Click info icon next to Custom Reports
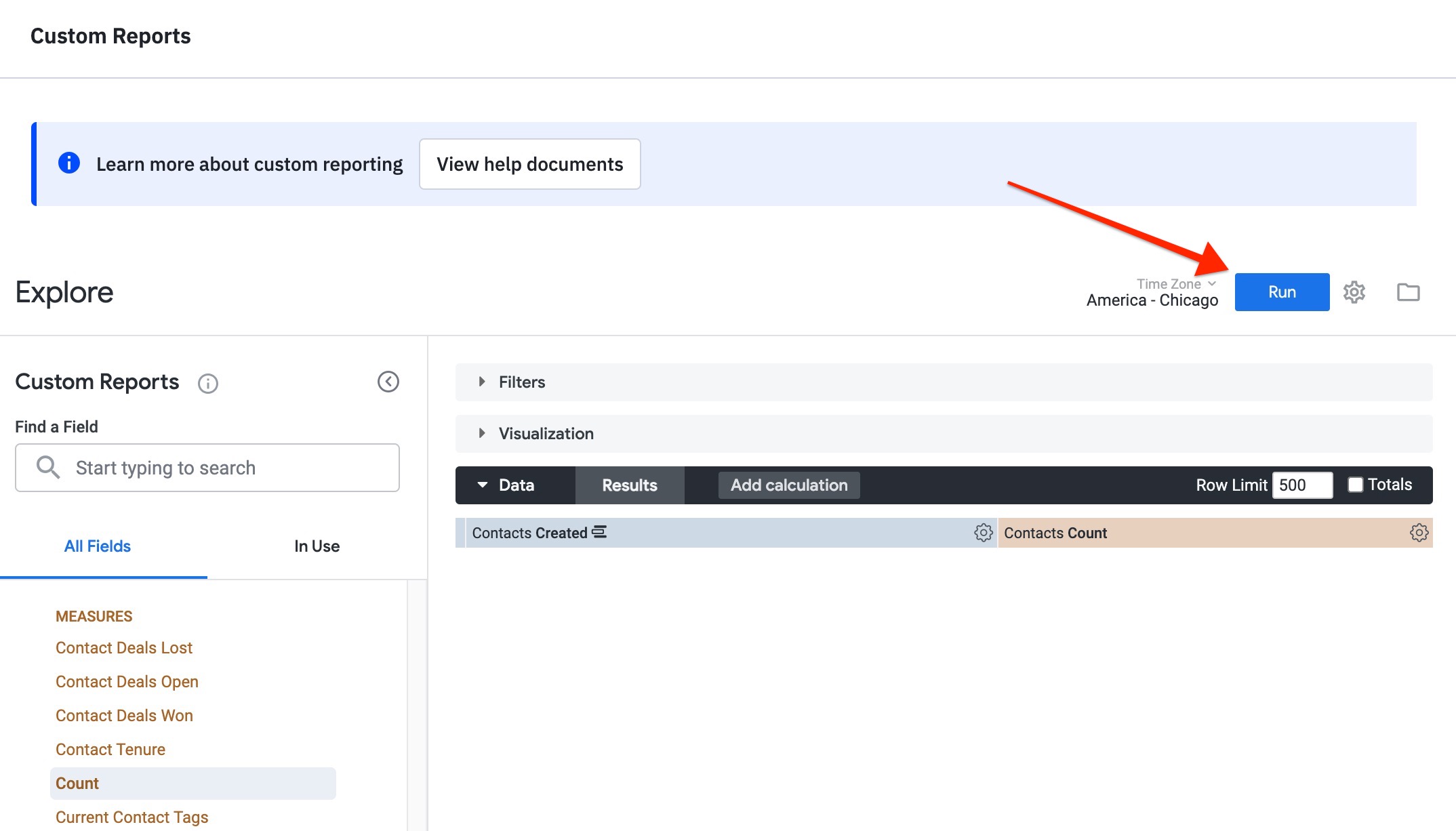 tap(207, 384)
